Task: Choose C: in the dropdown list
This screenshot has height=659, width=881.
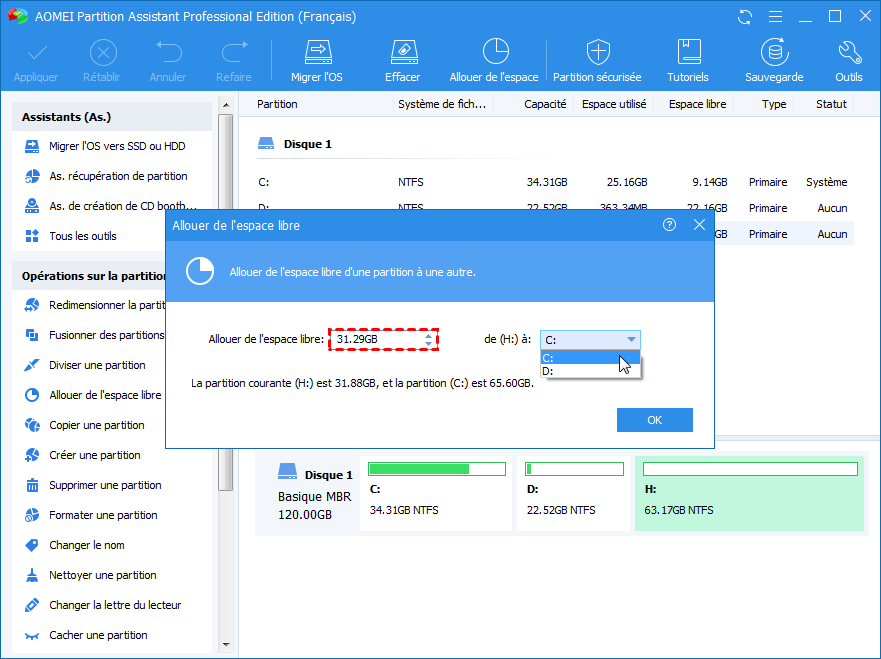Action: click(x=590, y=357)
